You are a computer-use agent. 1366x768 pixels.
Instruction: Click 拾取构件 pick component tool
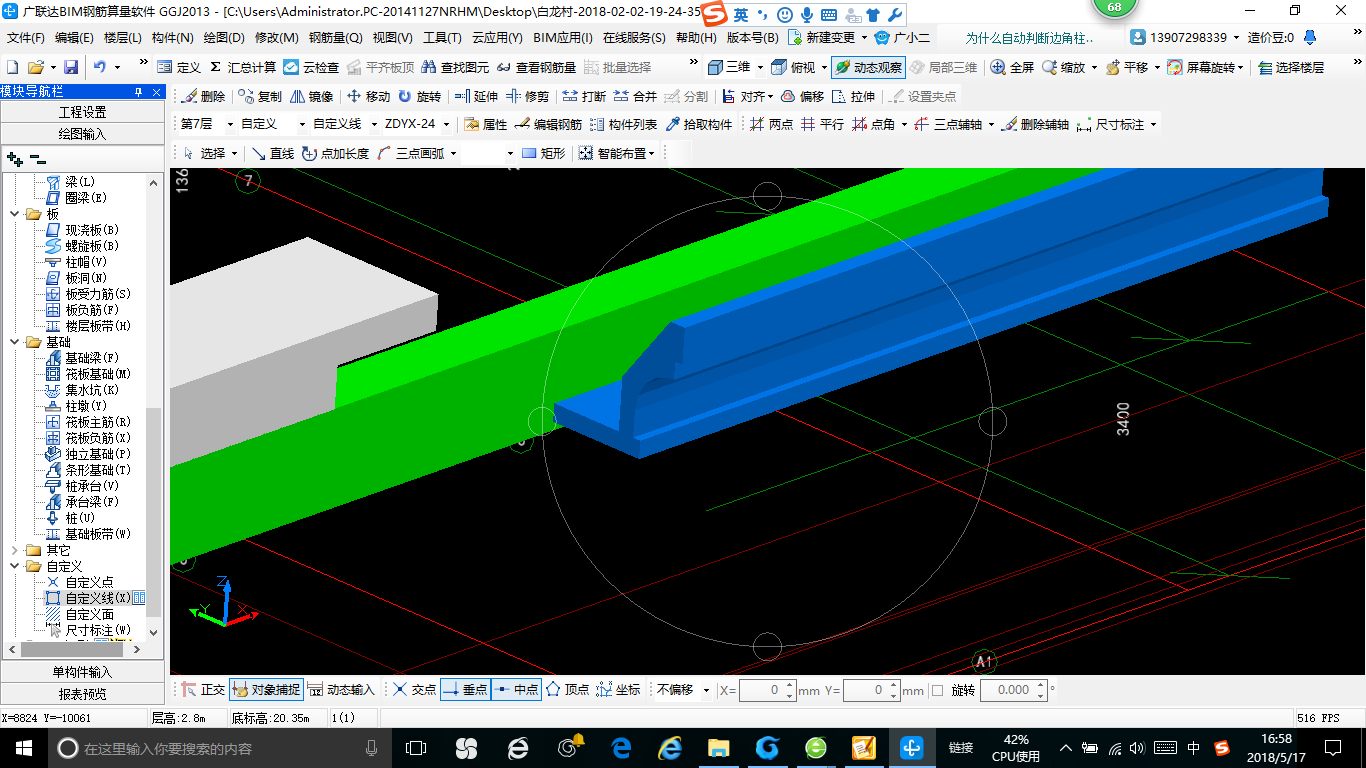(x=698, y=124)
